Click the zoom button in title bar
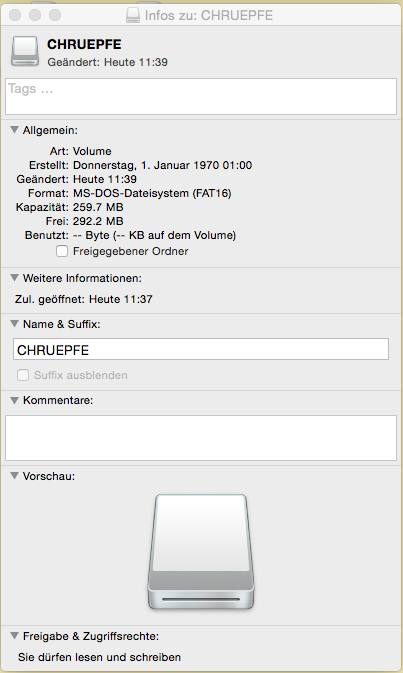Viewport: 403px width, 673px height. tap(55, 15)
